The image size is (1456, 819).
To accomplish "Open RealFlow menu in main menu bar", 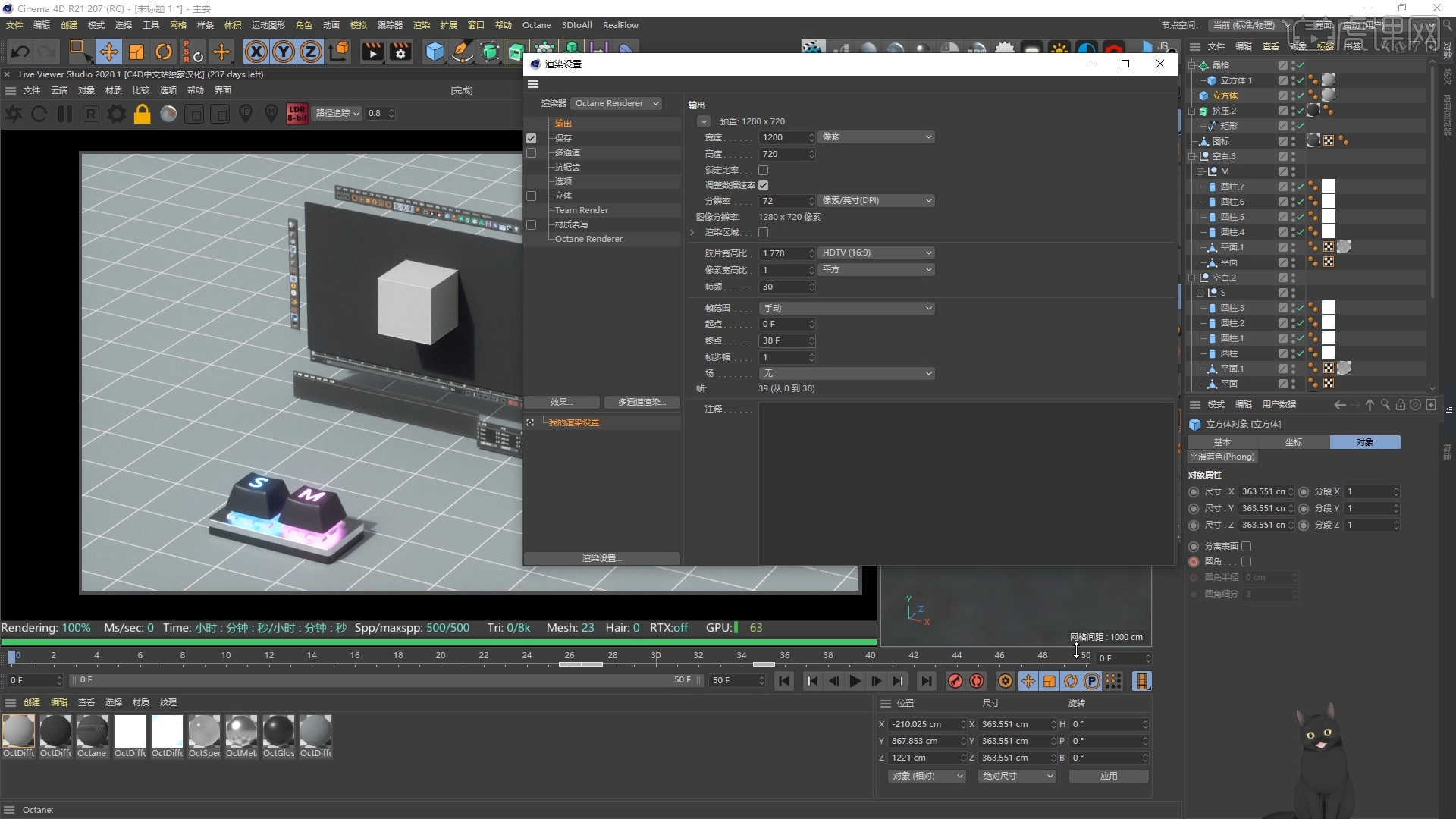I will (x=620, y=25).
